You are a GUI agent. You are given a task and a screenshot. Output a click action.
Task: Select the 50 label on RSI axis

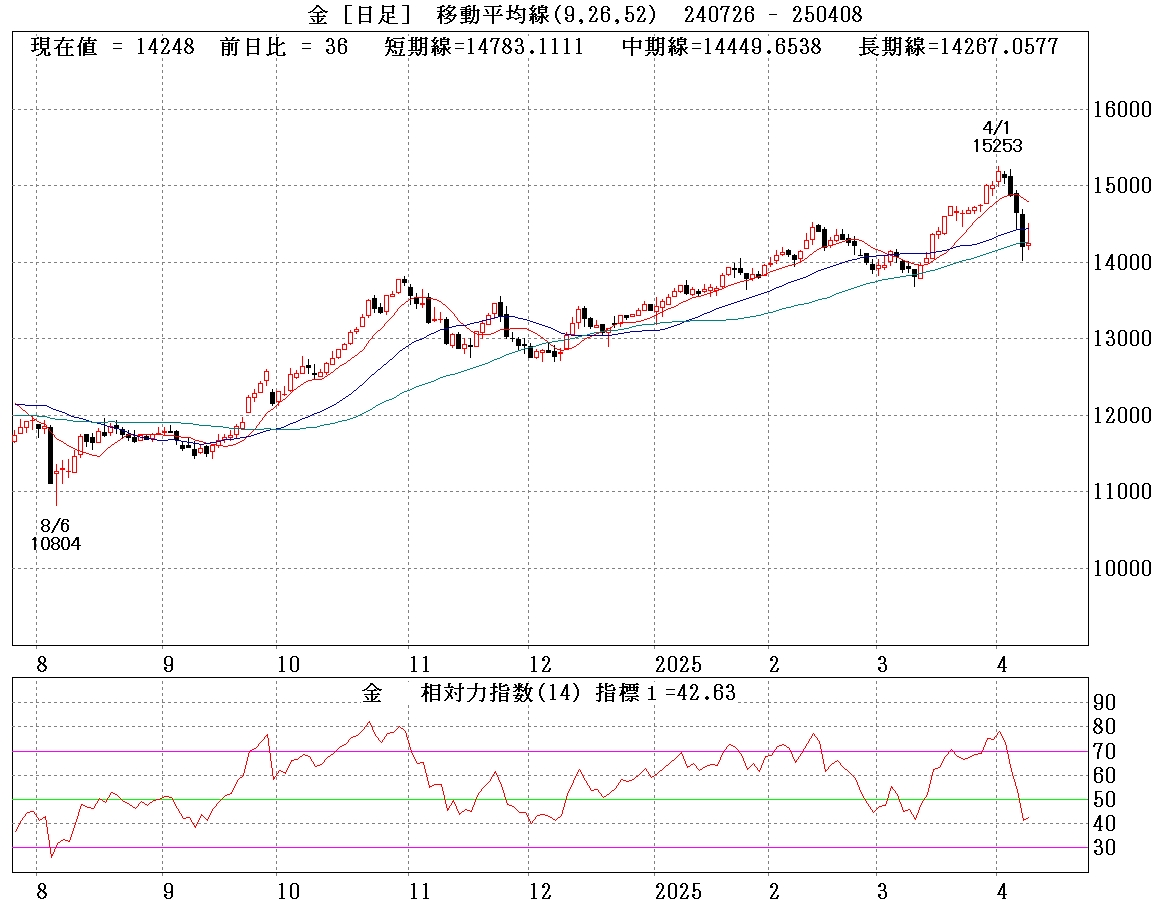tap(1107, 799)
